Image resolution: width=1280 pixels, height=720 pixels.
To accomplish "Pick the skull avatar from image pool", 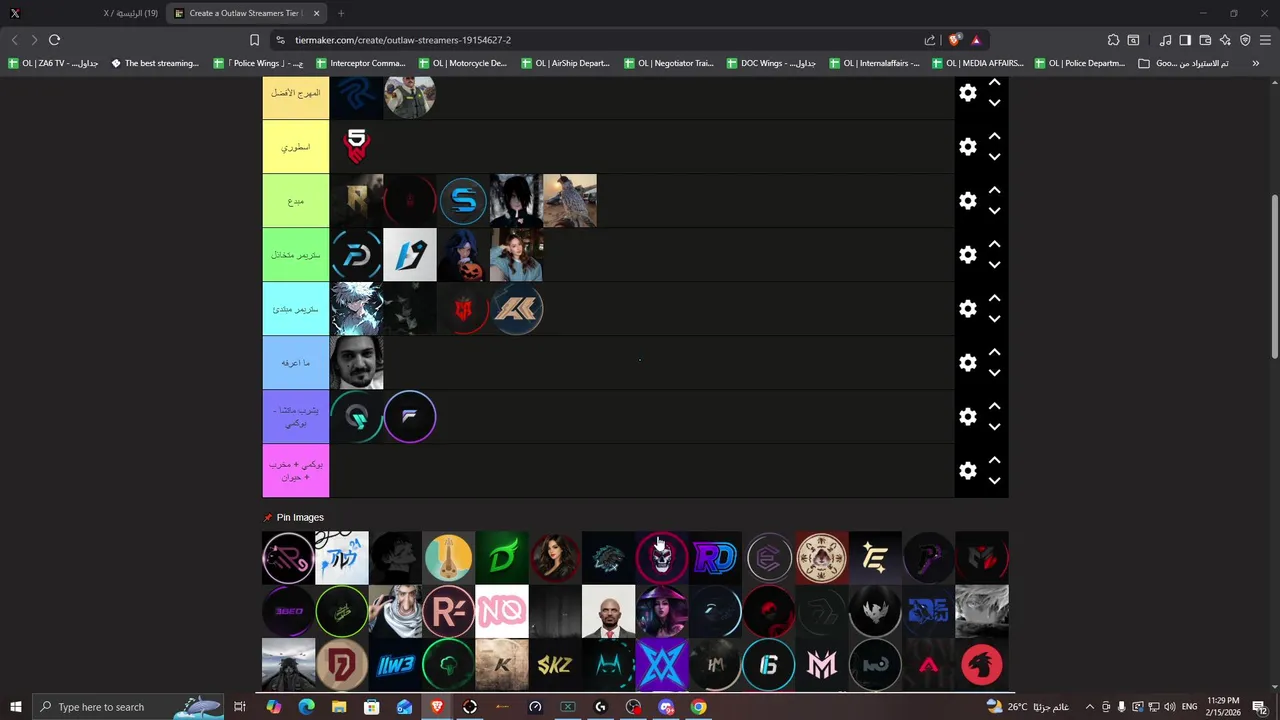I will (662, 558).
